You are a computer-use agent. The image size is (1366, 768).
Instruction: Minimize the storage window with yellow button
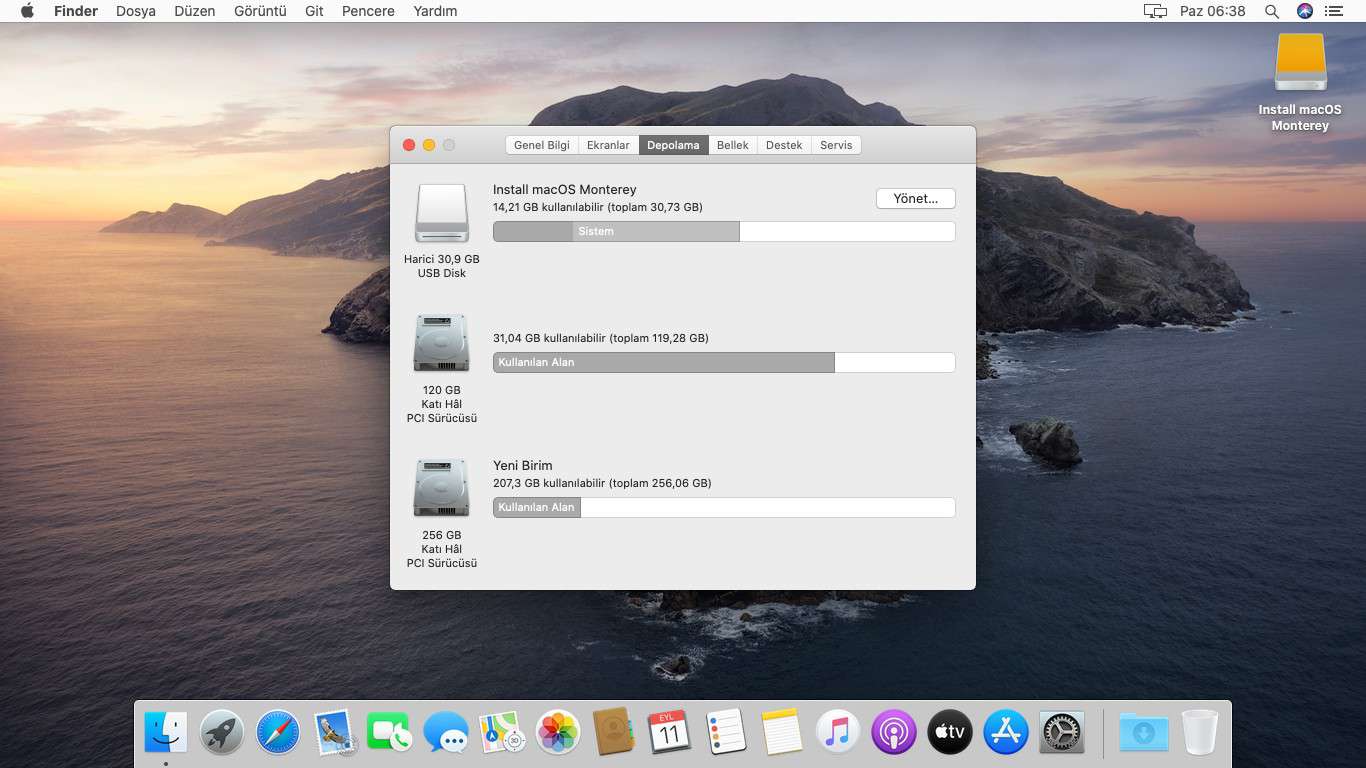coord(429,145)
